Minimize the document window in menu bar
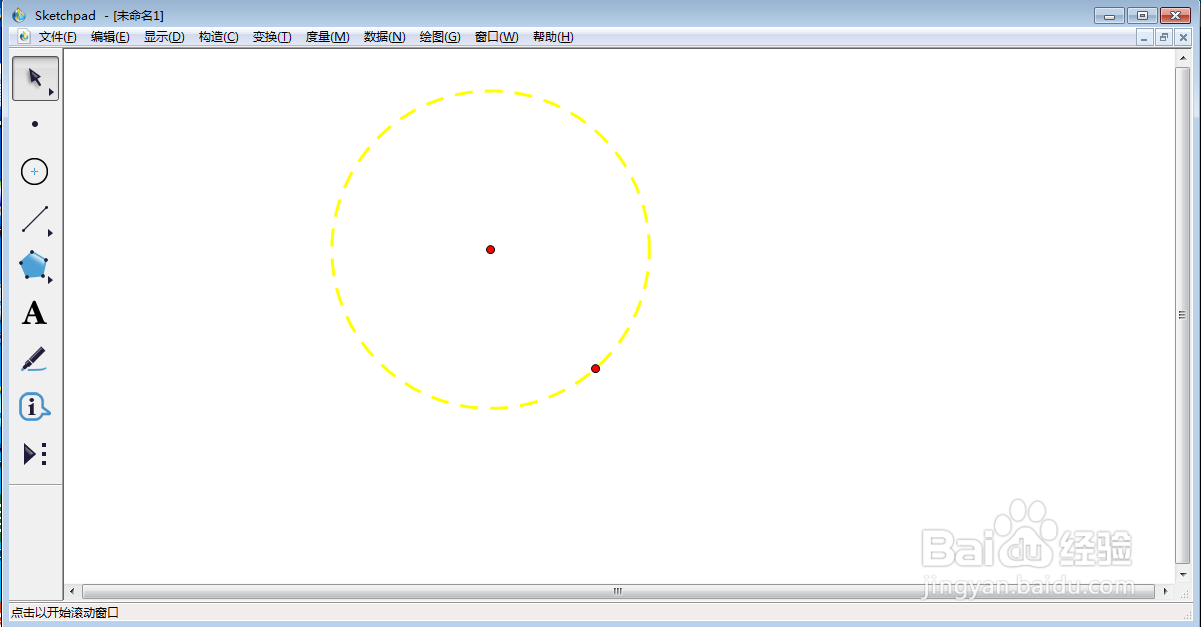Viewport: 1201px width, 627px height. pos(1146,37)
